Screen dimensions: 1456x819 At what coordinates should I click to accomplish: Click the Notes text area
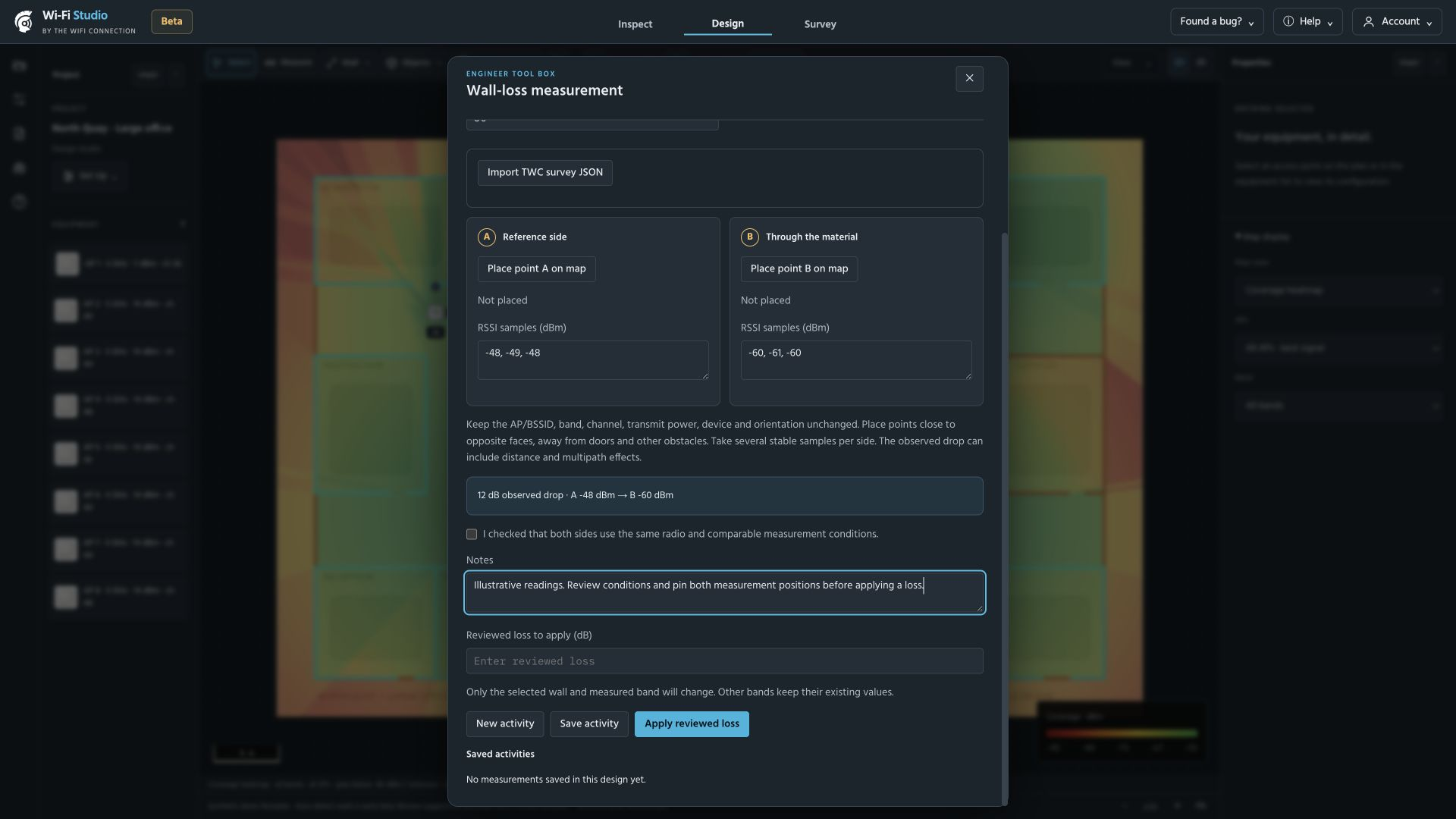coord(725,592)
